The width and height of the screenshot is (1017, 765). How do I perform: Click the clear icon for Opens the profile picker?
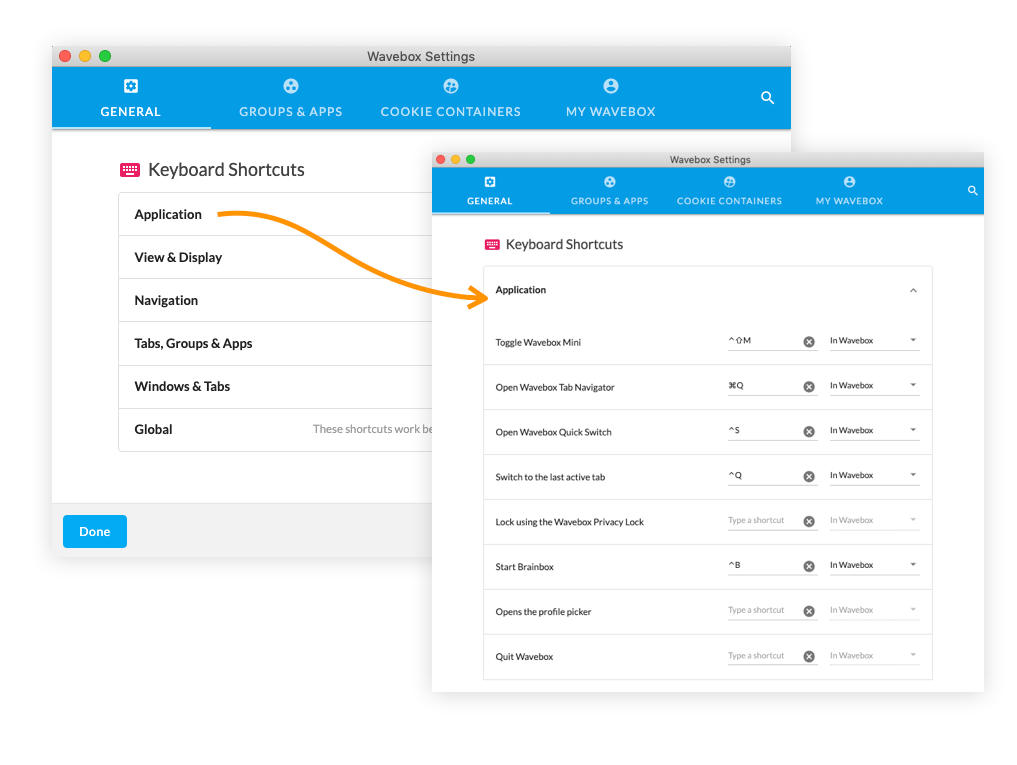(809, 611)
